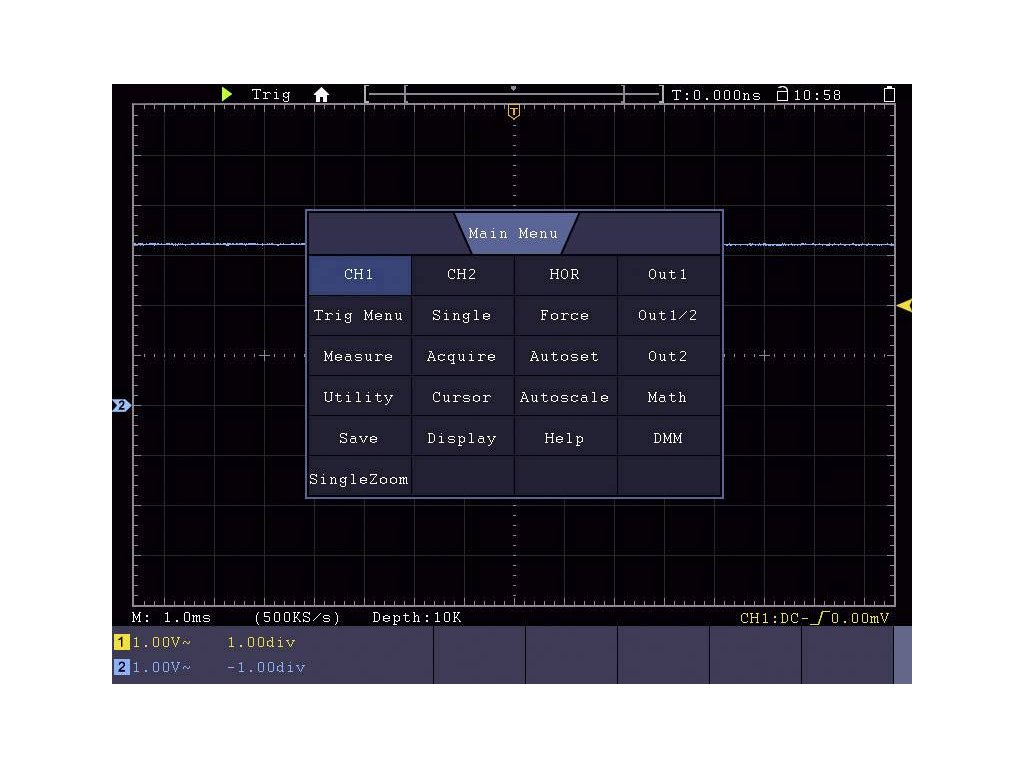
Task: Click the yellow channel 1 badge
Action: point(121,643)
